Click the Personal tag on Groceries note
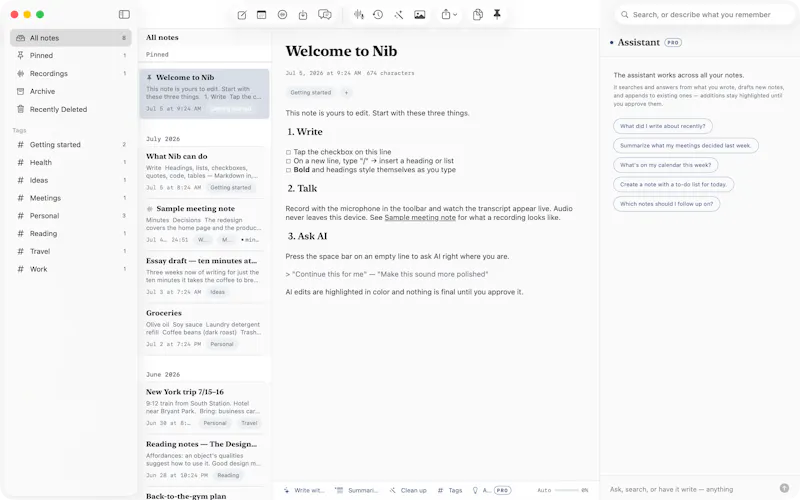800x500 pixels. click(222, 344)
